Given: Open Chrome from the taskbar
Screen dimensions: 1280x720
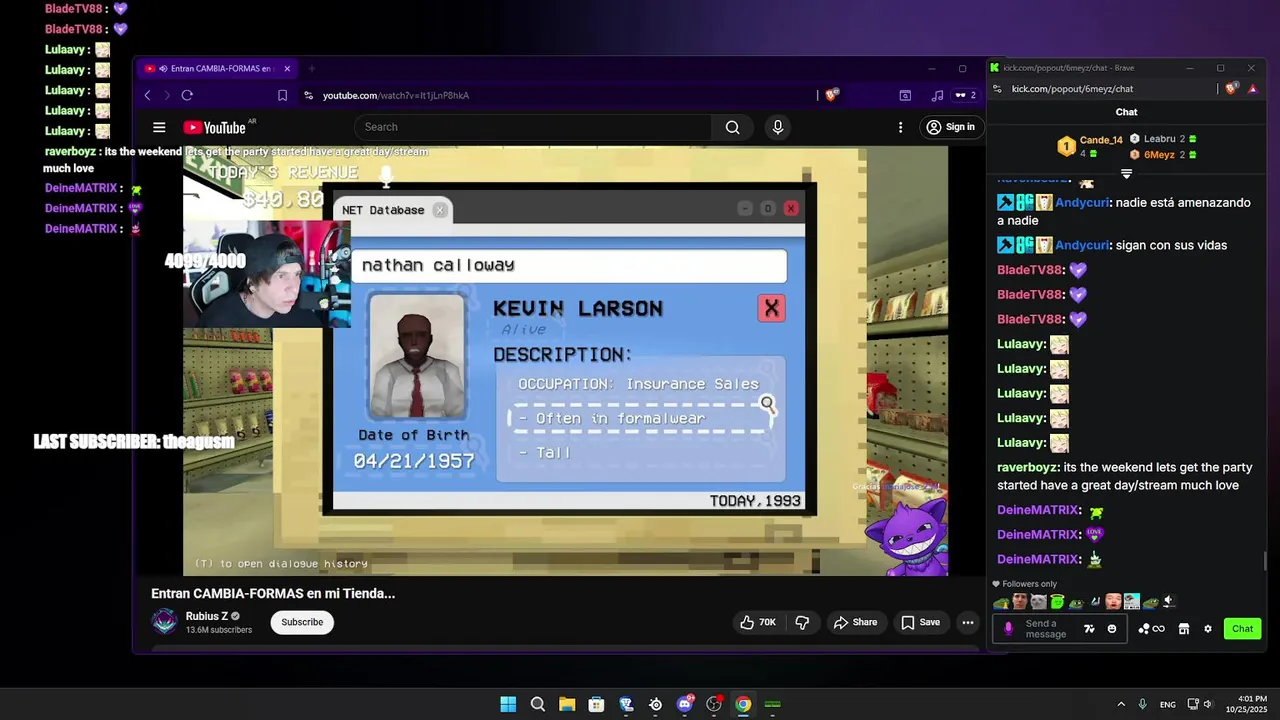Looking at the screenshot, I should point(743,704).
